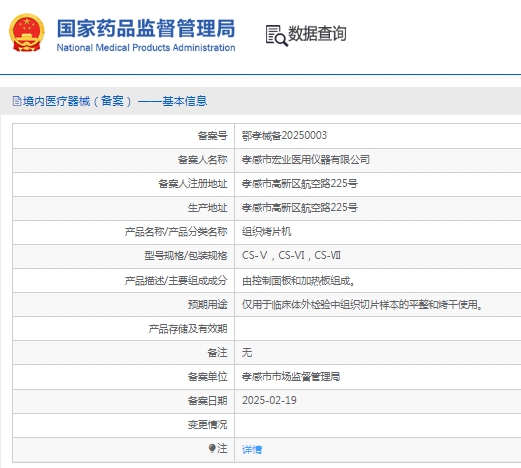Click the 备案日期 label
The image size is (521, 468).
[207, 400]
